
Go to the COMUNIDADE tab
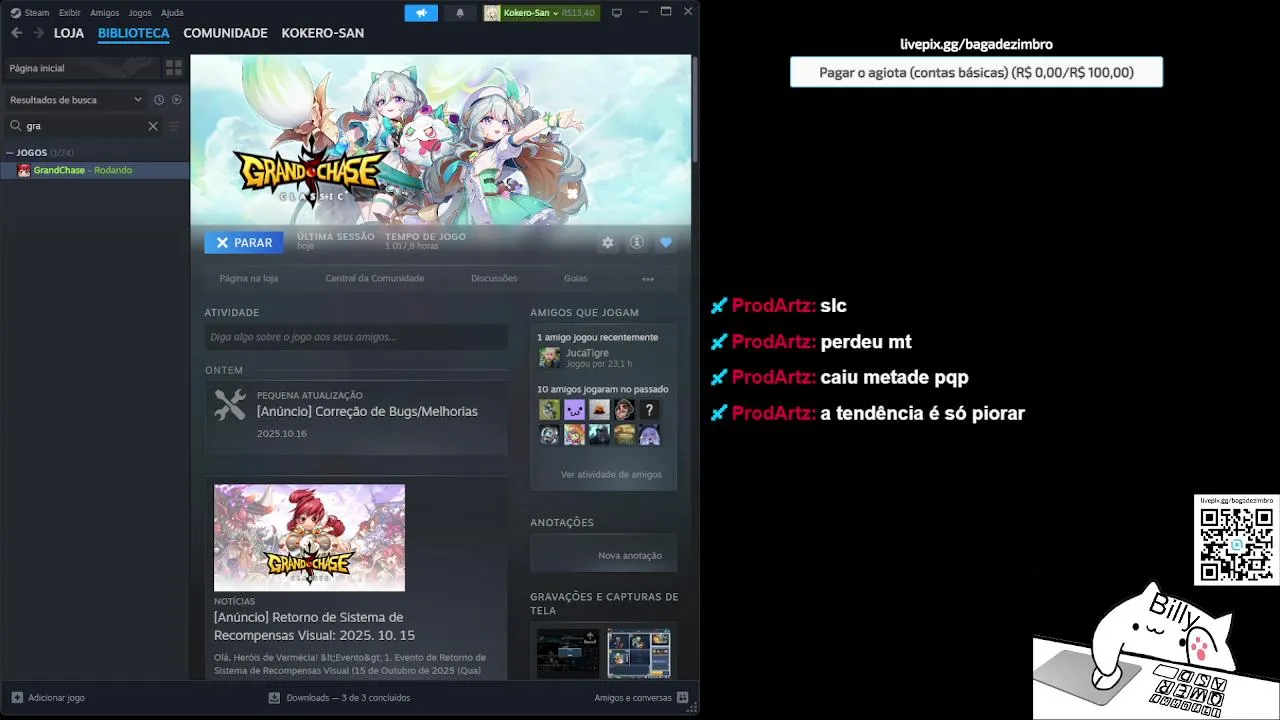pos(225,33)
